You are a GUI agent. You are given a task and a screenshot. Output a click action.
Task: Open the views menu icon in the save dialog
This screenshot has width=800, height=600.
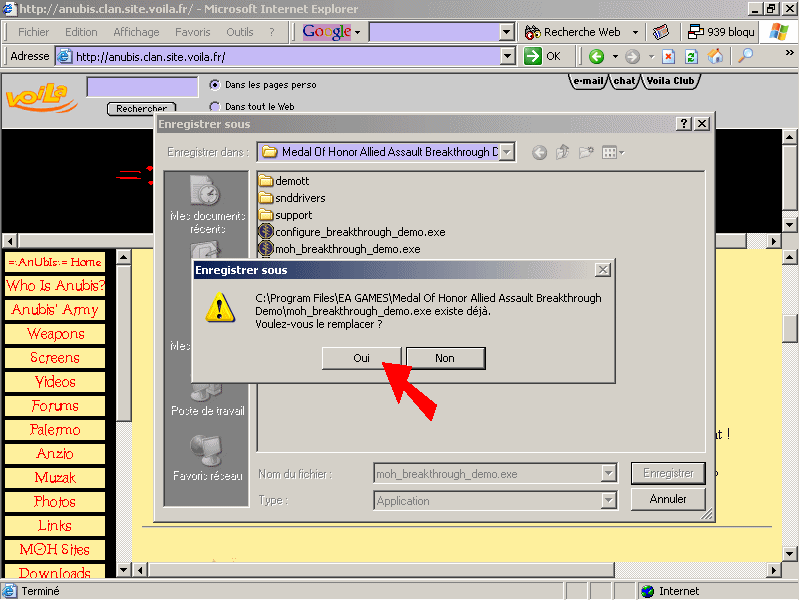613,152
